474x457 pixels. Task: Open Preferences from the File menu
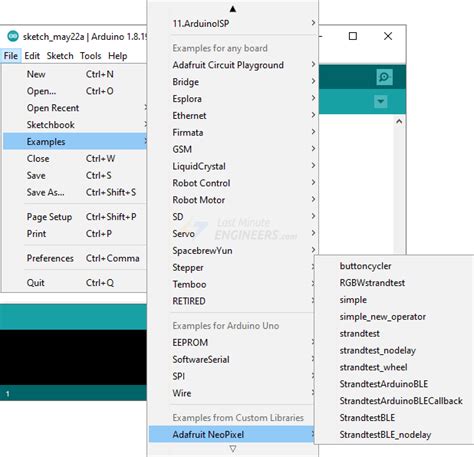(x=75, y=258)
